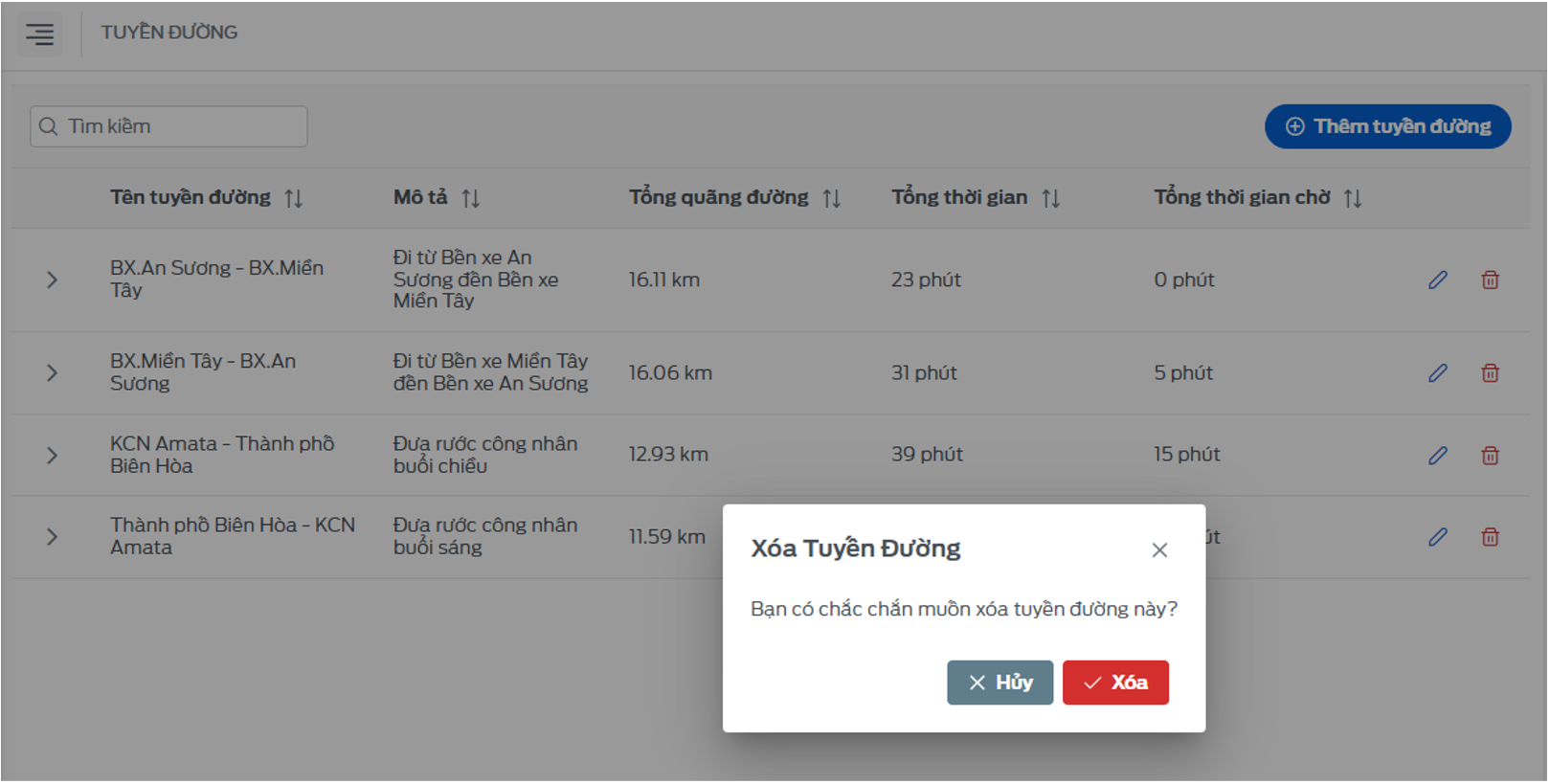Expand the BX.Miền Tây - BX.An Sương row
The image size is (1550, 784).
pos(53,373)
